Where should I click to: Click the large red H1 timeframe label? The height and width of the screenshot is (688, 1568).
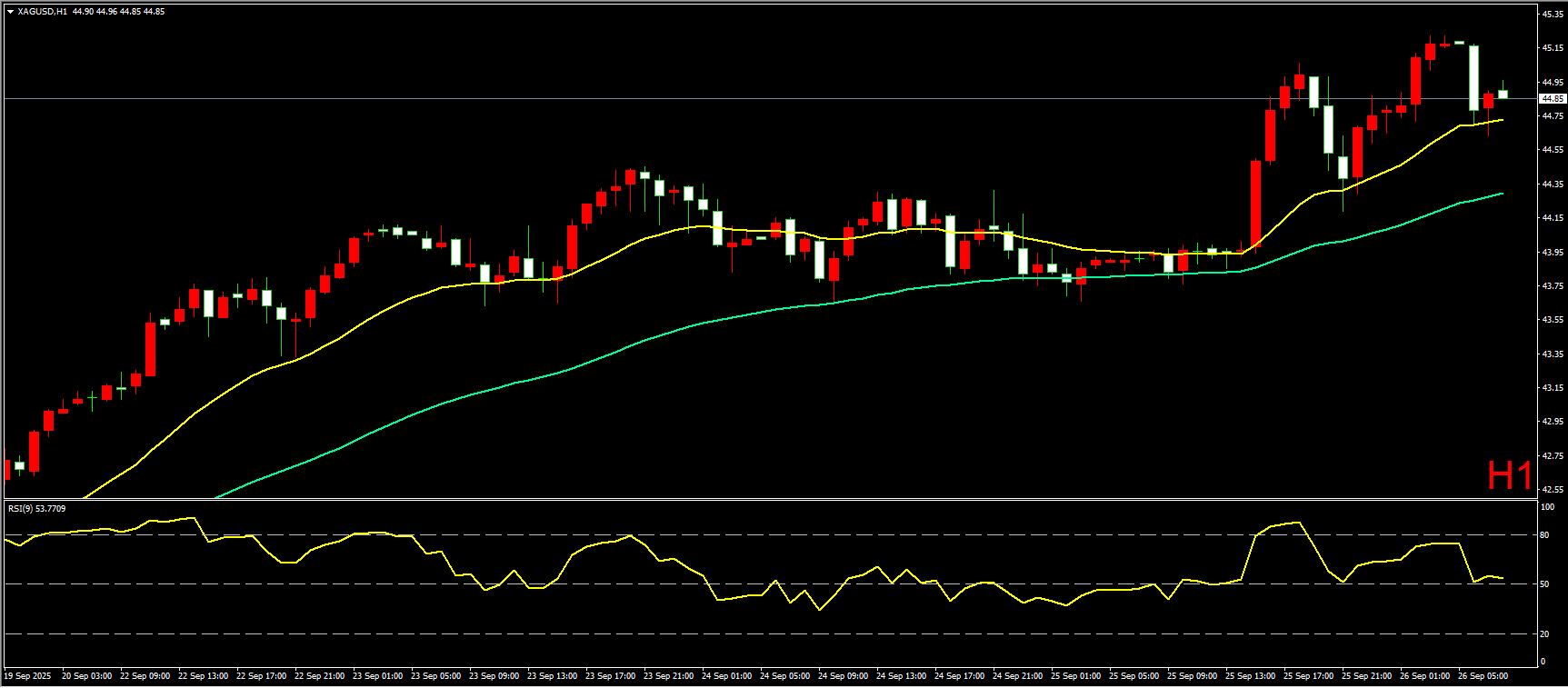point(1509,475)
